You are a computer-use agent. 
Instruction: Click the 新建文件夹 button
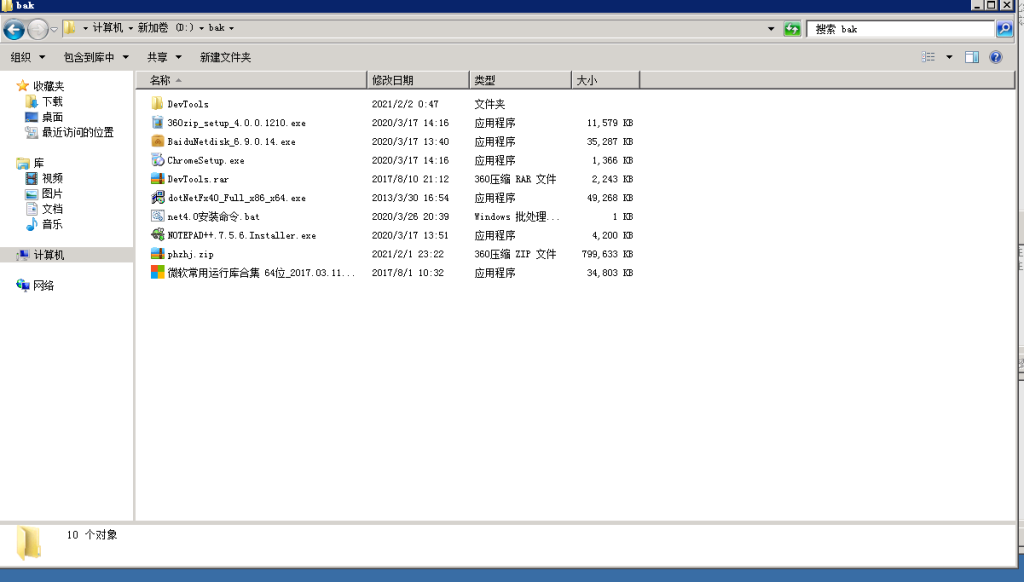coord(225,57)
